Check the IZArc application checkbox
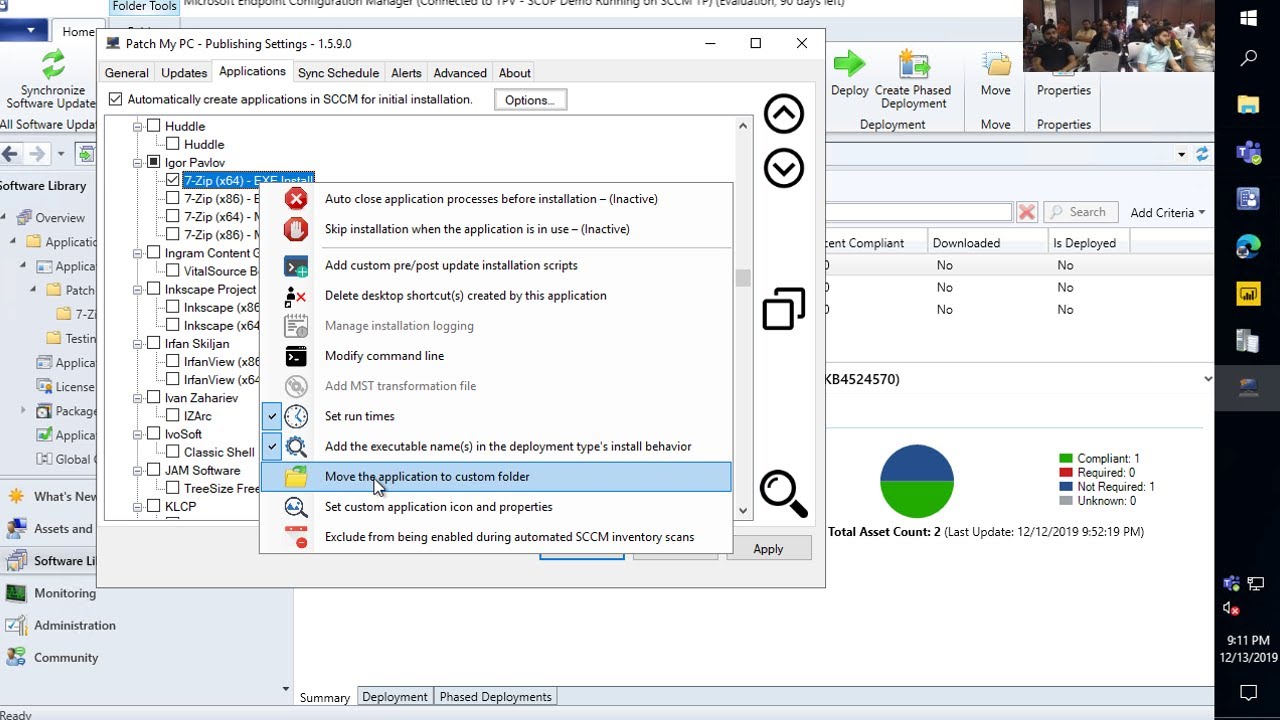Screen dimensions: 1280x720 point(173,416)
